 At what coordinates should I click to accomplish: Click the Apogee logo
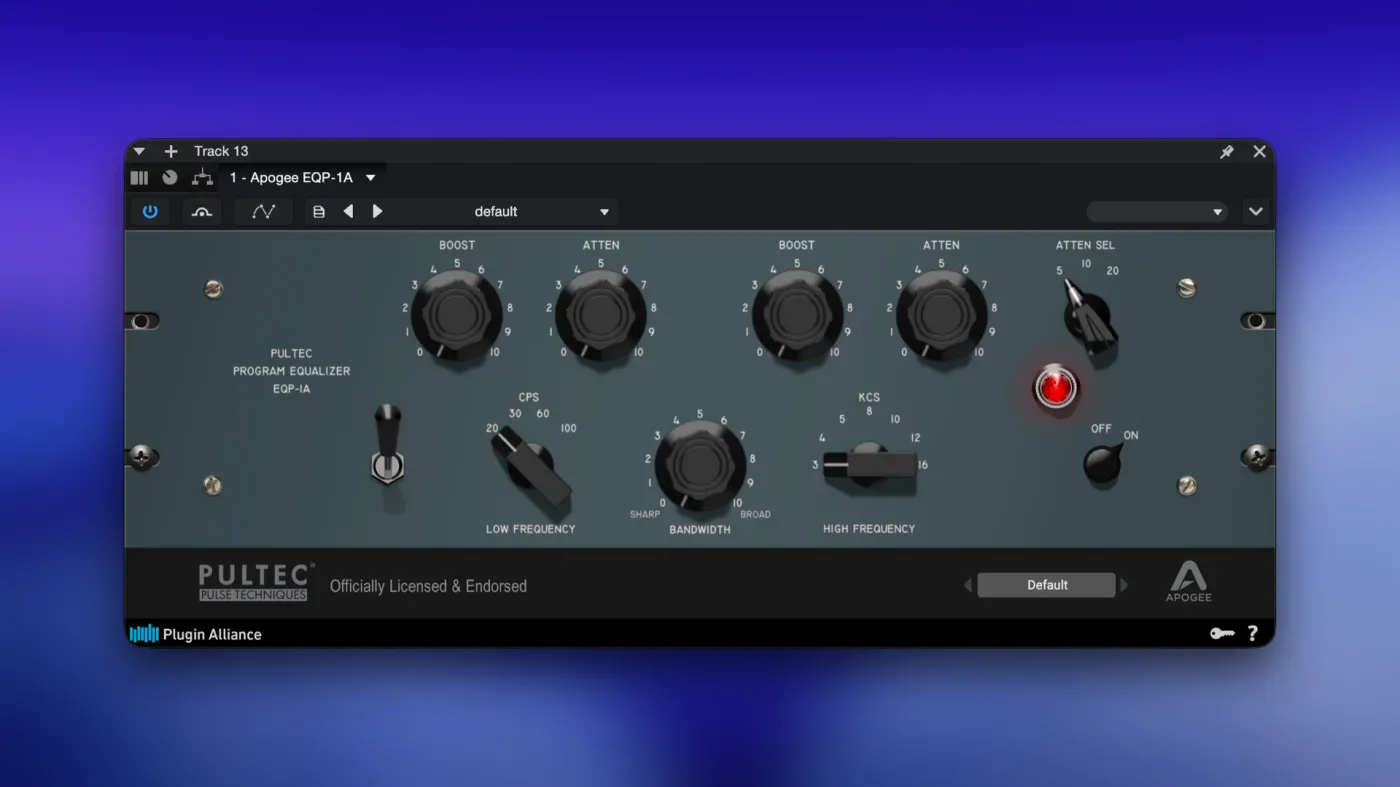coord(1188,581)
